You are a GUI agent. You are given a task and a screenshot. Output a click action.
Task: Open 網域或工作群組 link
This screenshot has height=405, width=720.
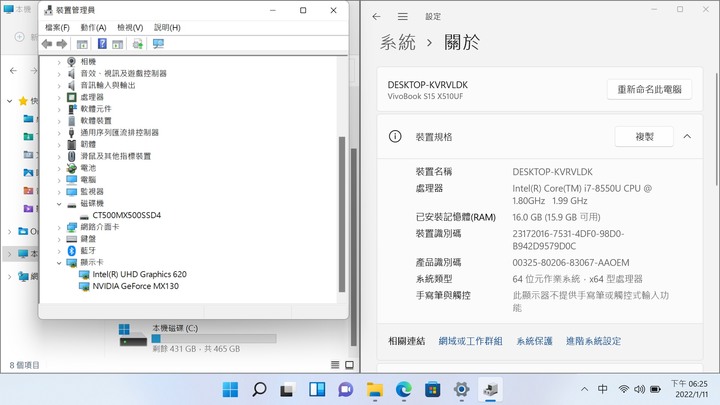pos(470,341)
